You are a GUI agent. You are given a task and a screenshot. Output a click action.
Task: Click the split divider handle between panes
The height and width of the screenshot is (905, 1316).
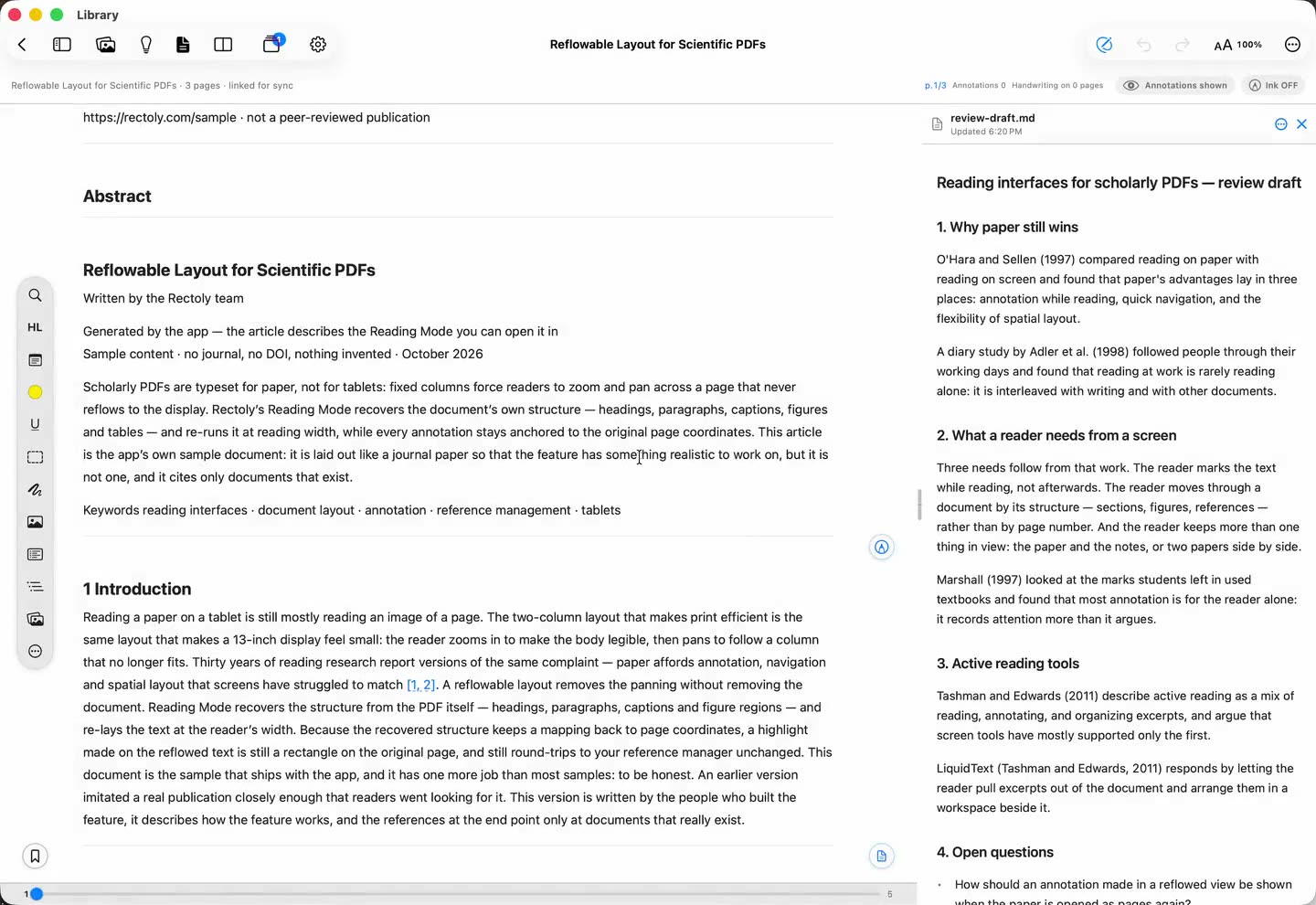coord(919,505)
